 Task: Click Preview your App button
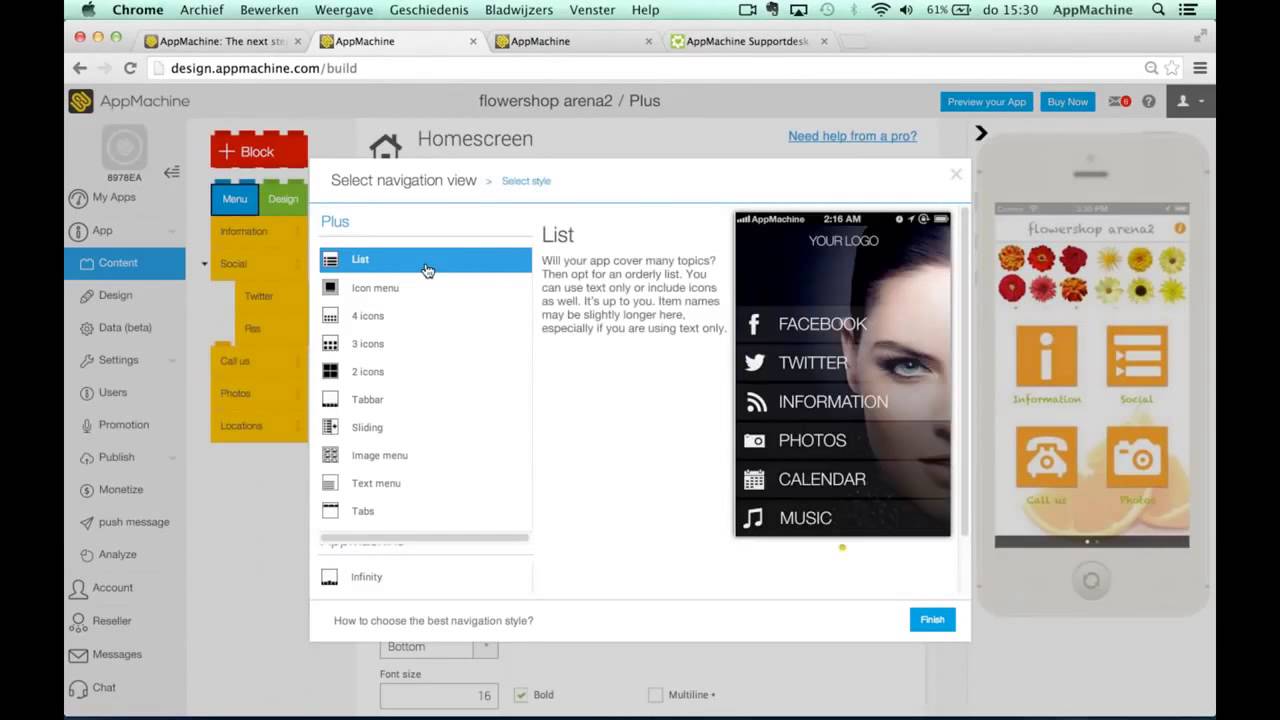click(x=986, y=102)
